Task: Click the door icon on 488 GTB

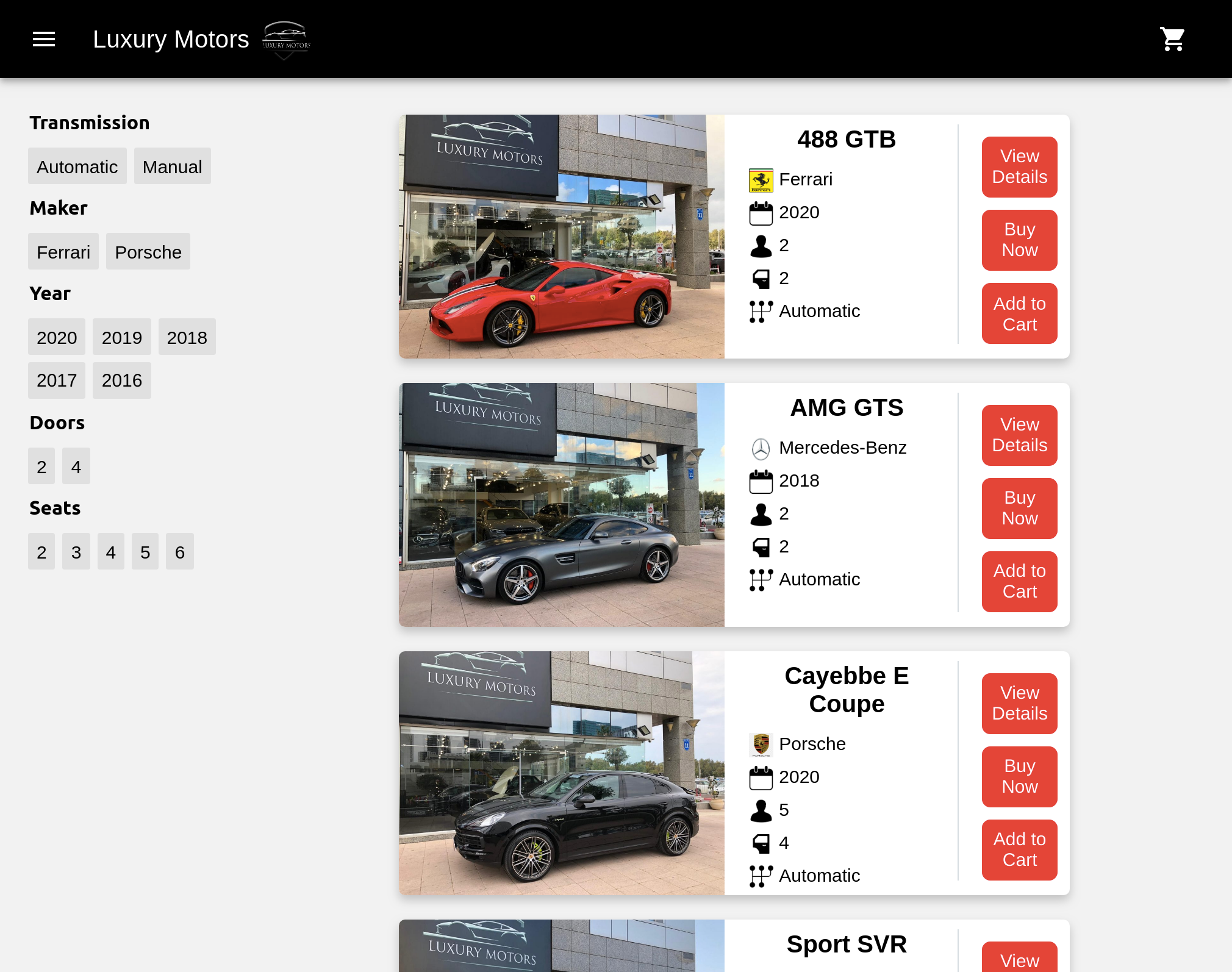Action: pyautogui.click(x=761, y=279)
